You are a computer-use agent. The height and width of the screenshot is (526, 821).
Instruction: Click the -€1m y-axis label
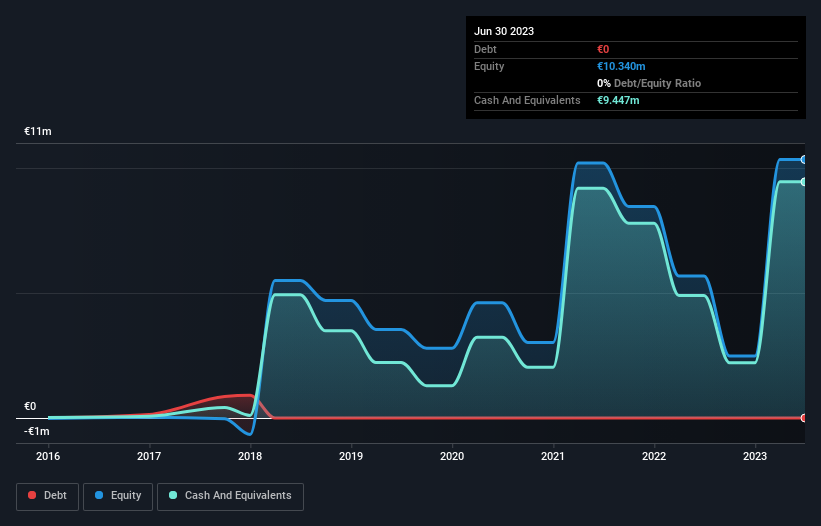pos(37,431)
